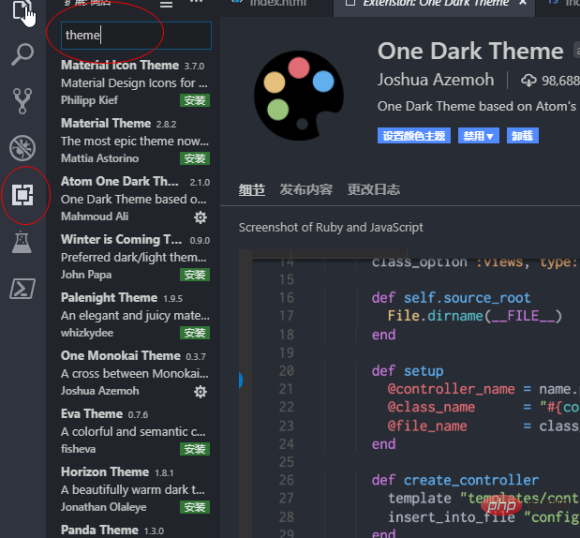Switch to the 更改日志 tab
The height and width of the screenshot is (538, 580).
pos(374,189)
